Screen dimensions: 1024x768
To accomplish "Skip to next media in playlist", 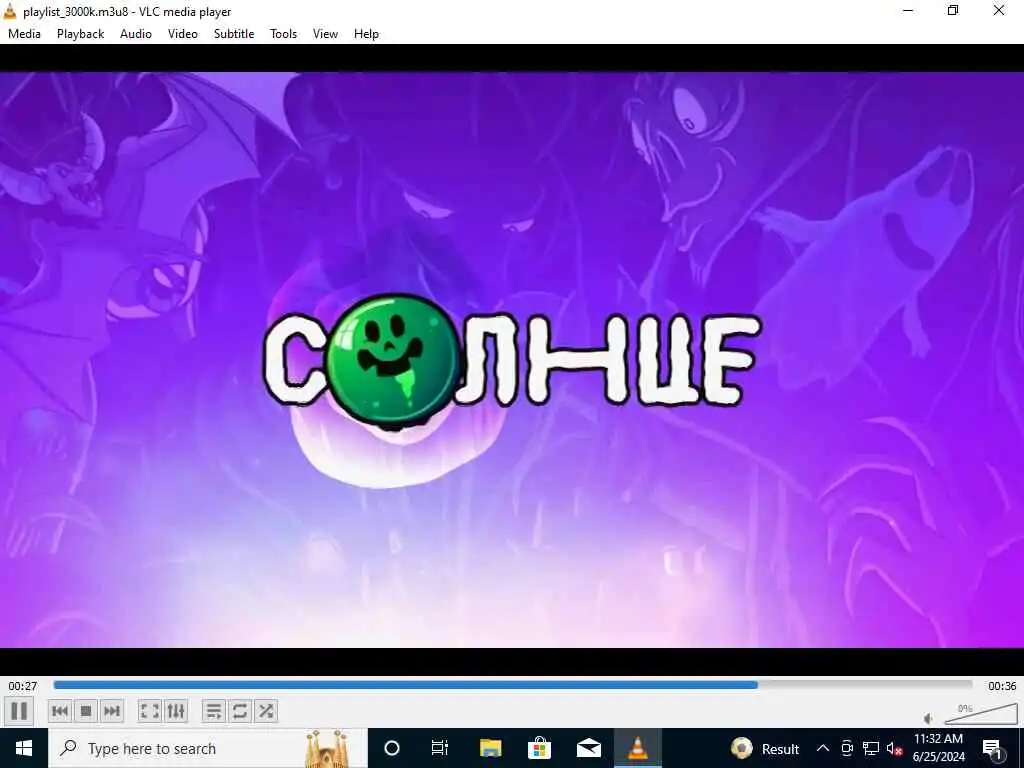I will point(112,711).
